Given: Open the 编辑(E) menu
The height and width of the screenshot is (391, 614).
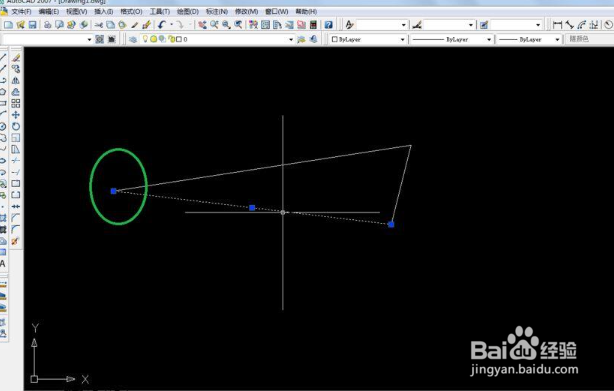Looking at the screenshot, I should coord(49,11).
